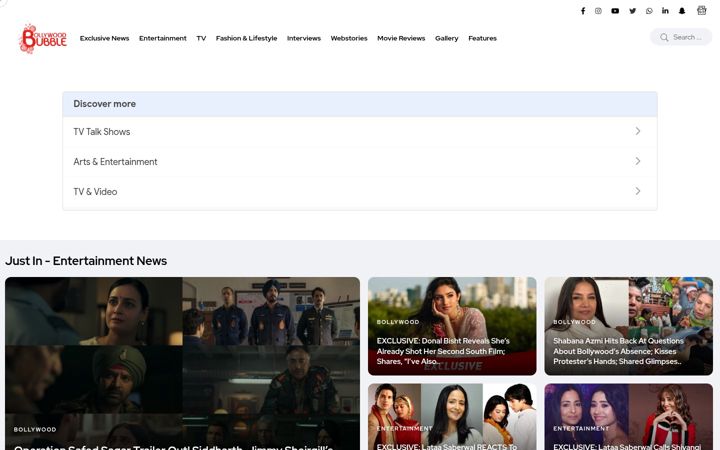Open the Exclusive News menu
Screen dimensions: 720x450
[104, 38]
